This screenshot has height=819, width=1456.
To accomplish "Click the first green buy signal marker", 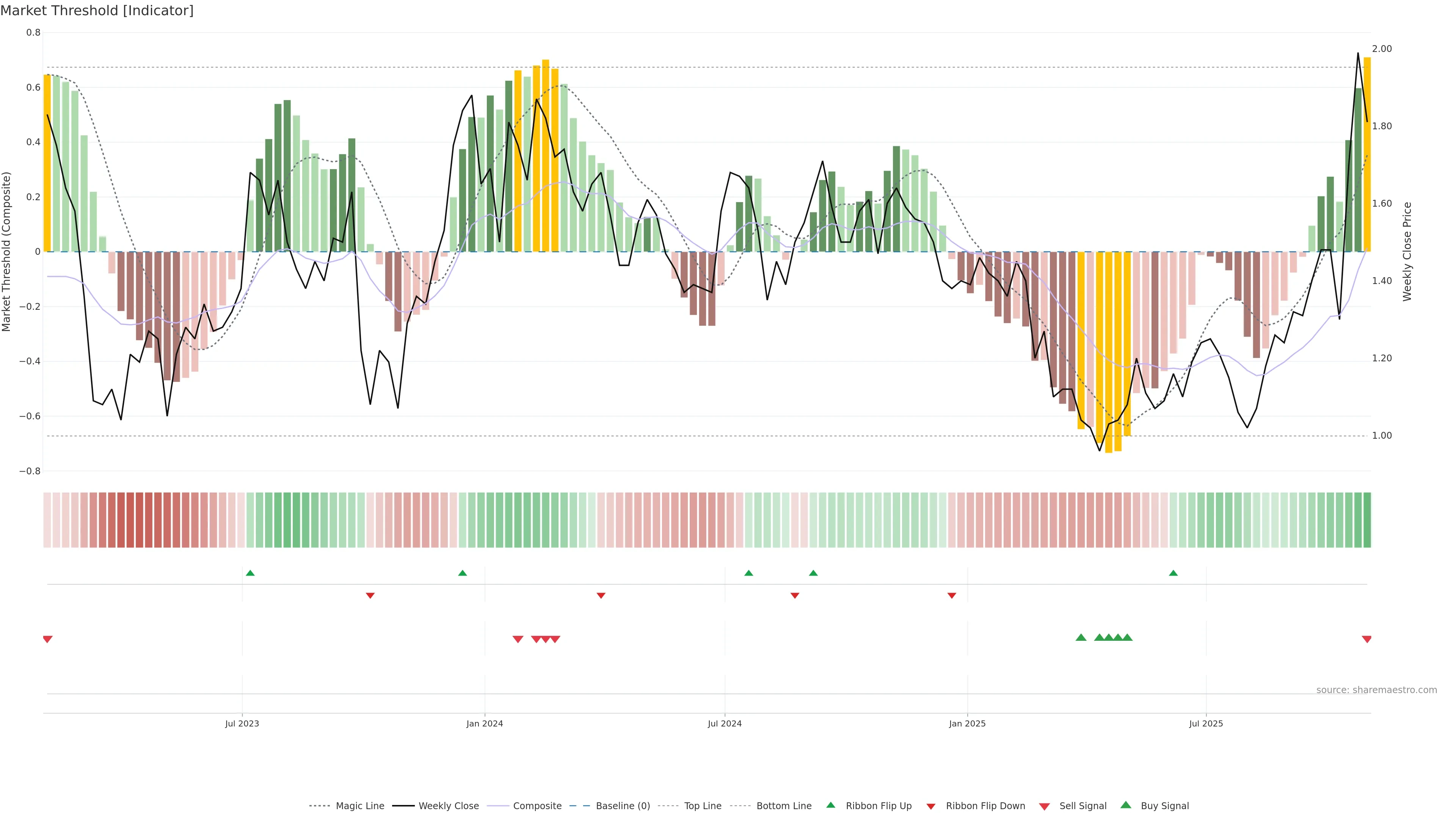I will (1081, 637).
